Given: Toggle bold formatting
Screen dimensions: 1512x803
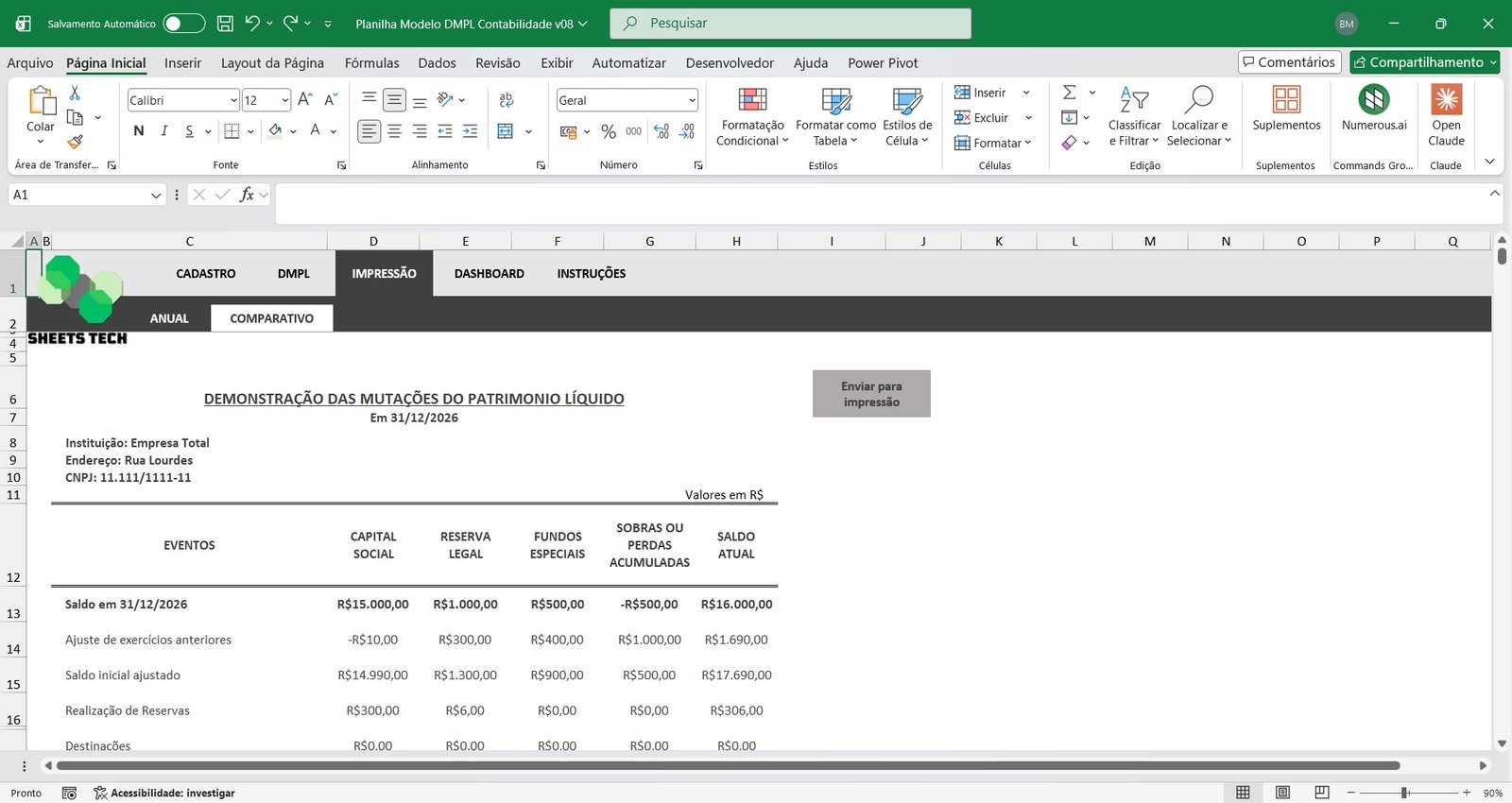Looking at the screenshot, I should point(139,131).
